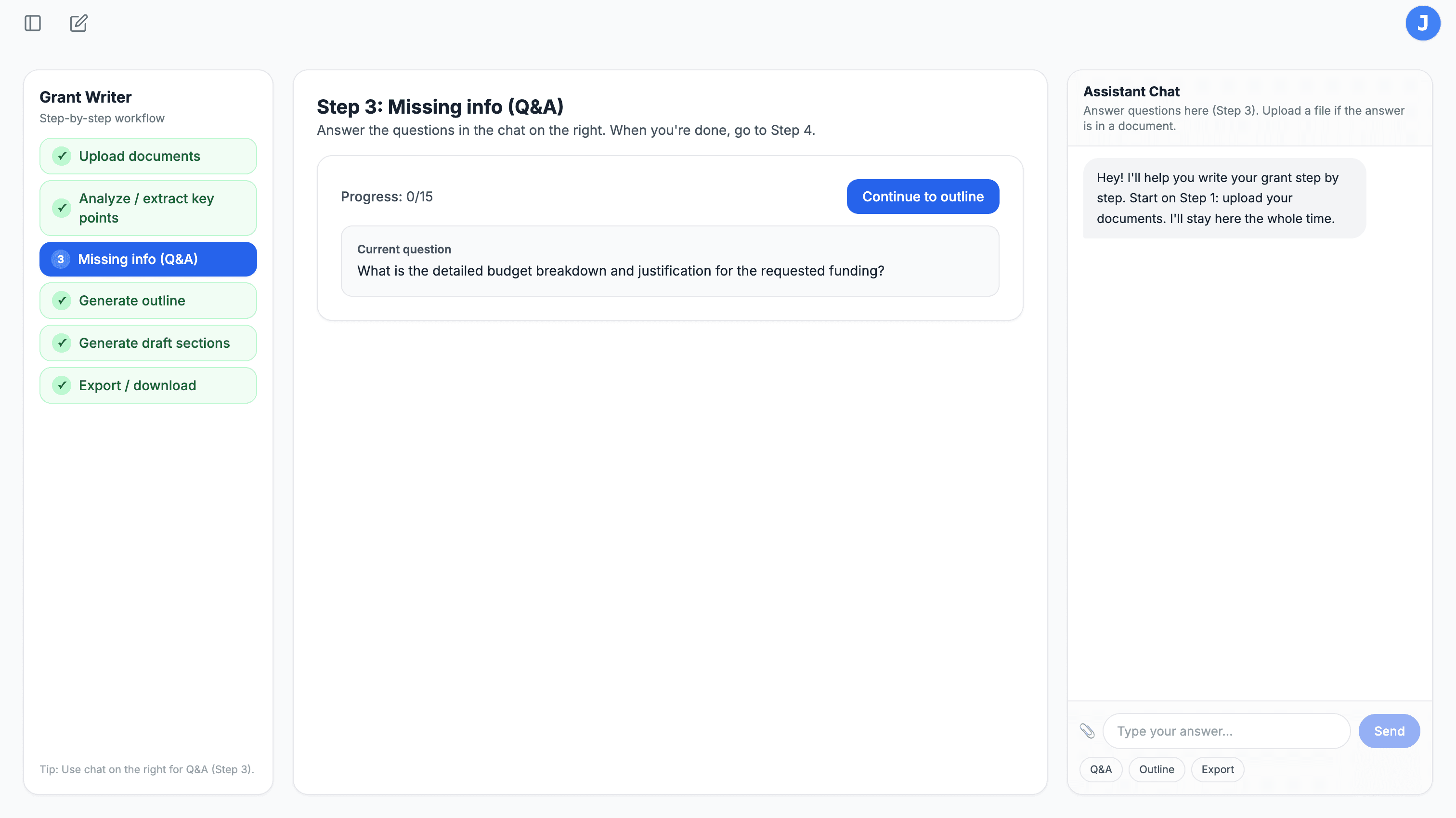
Task: Choose the Outline quick suggestion chip
Action: tap(1157, 769)
